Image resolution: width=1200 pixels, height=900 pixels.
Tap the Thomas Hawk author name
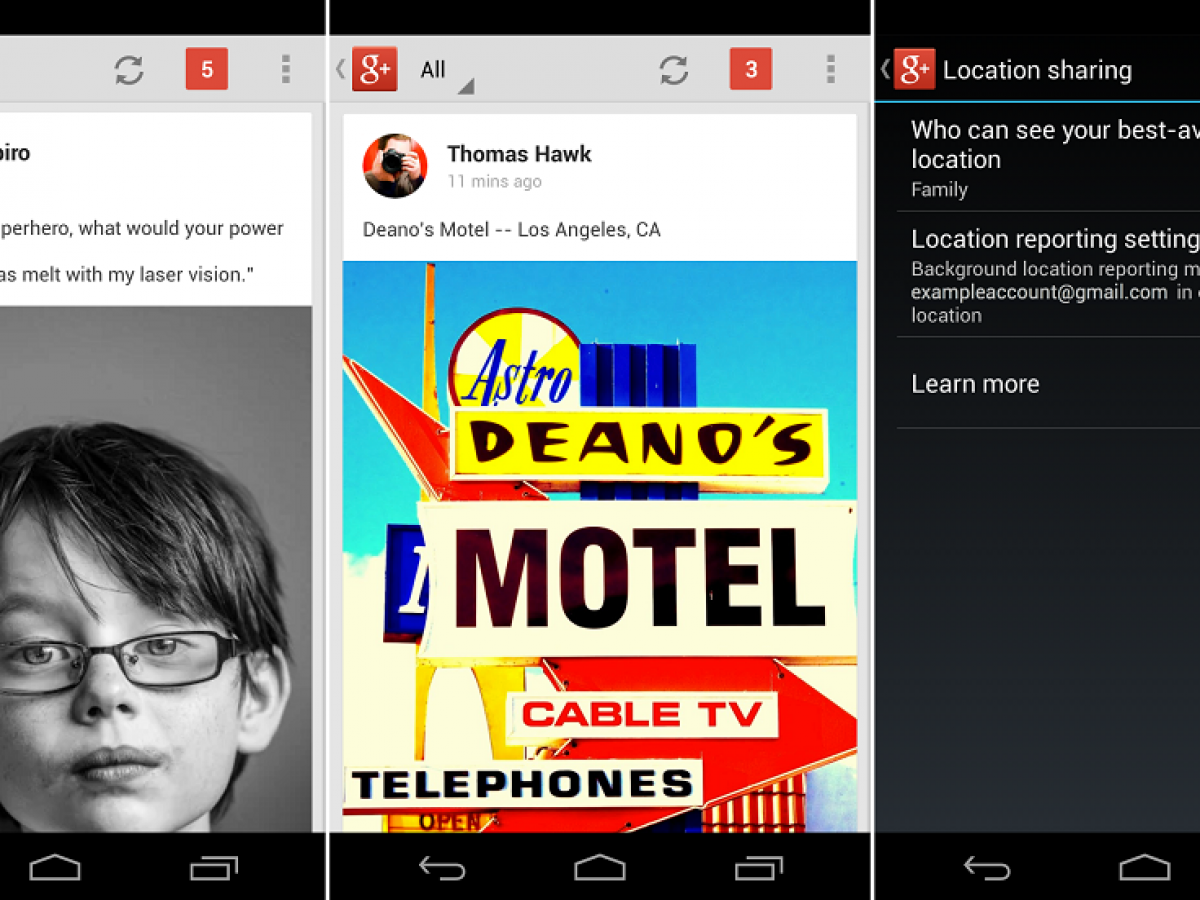[x=519, y=154]
